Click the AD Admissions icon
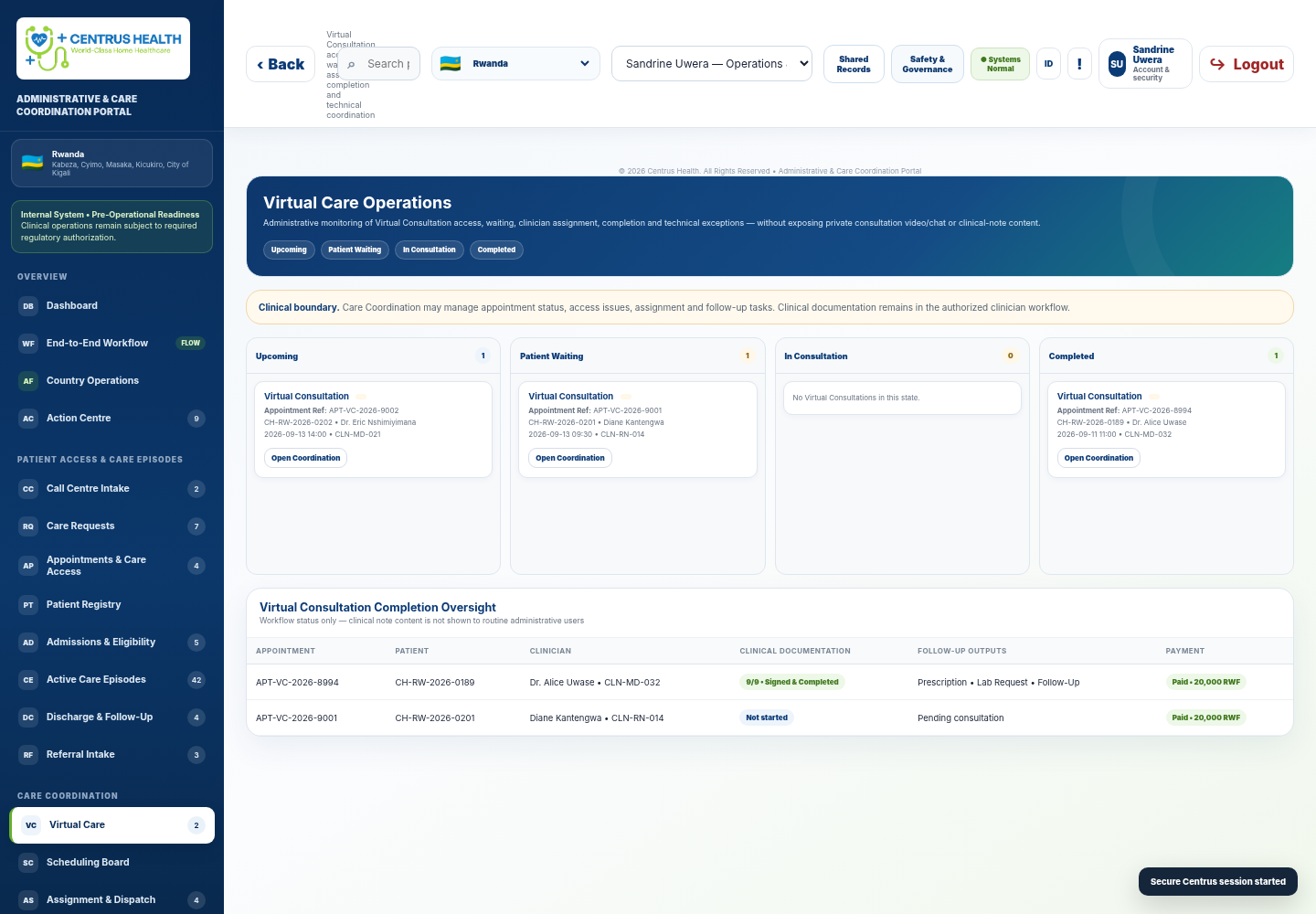Image resolution: width=1316 pixels, height=914 pixels. [28, 643]
